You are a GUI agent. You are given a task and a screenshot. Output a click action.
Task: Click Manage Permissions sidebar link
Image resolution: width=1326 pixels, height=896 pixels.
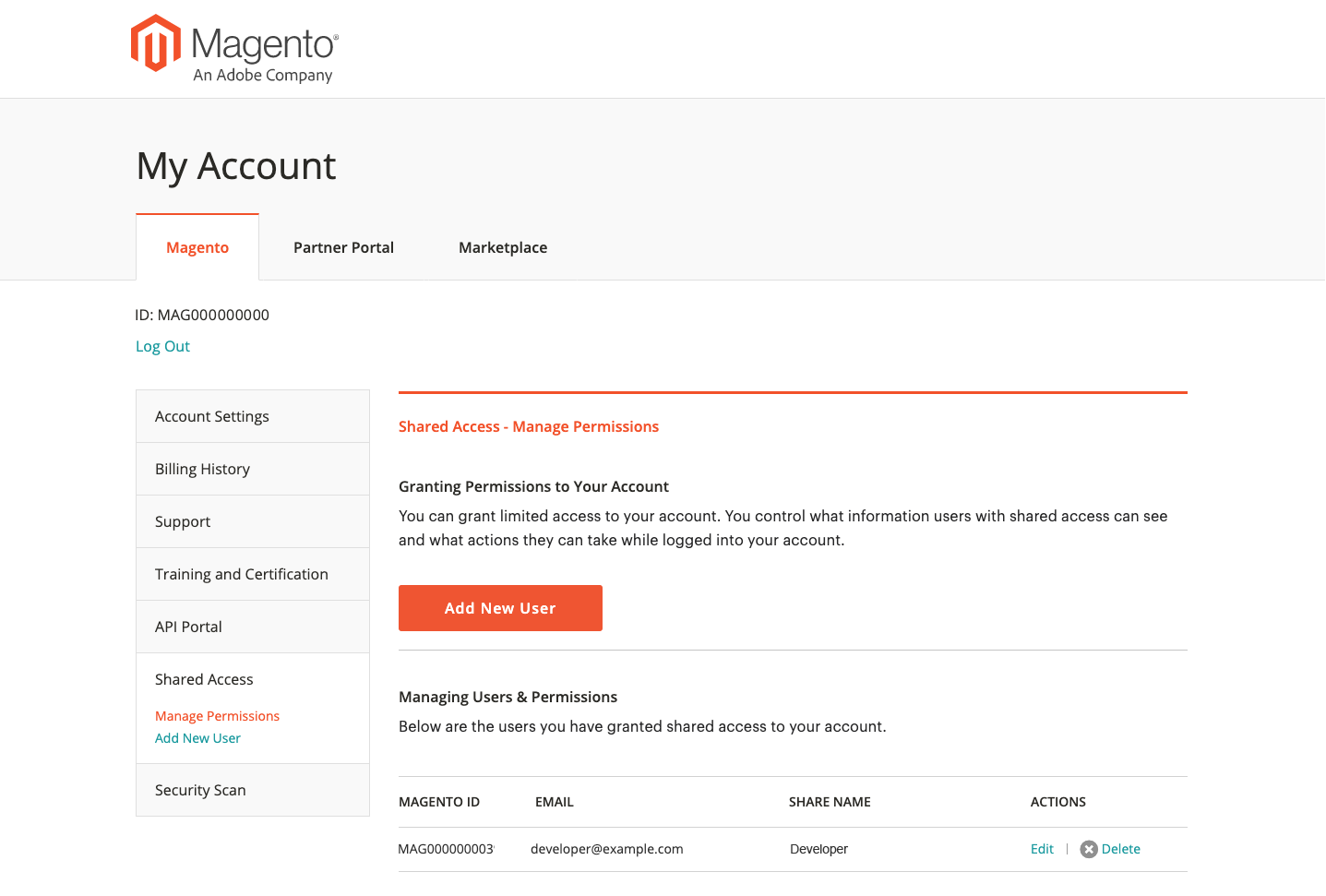tap(217, 716)
